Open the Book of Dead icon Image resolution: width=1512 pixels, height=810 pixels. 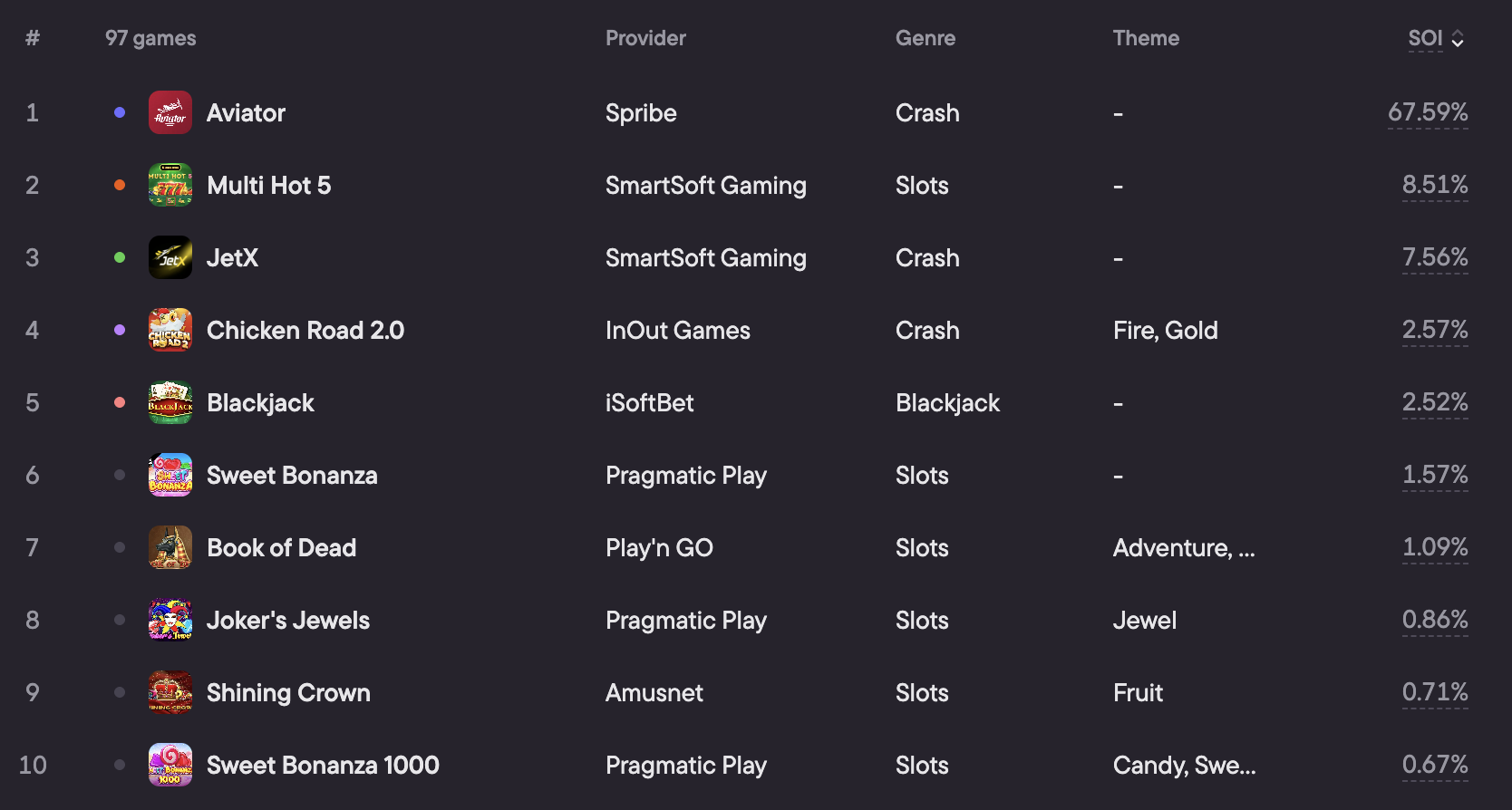(x=170, y=547)
